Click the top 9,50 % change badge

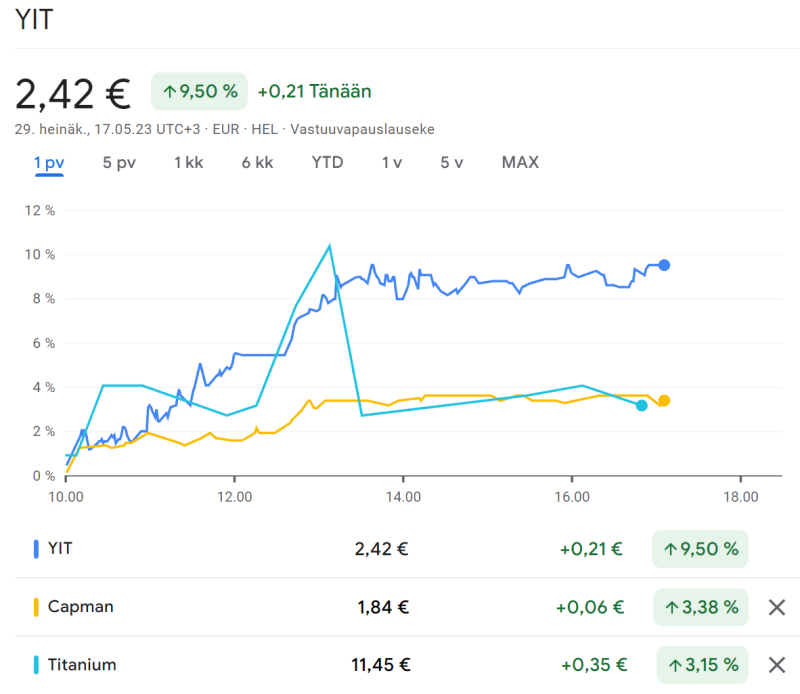(199, 91)
